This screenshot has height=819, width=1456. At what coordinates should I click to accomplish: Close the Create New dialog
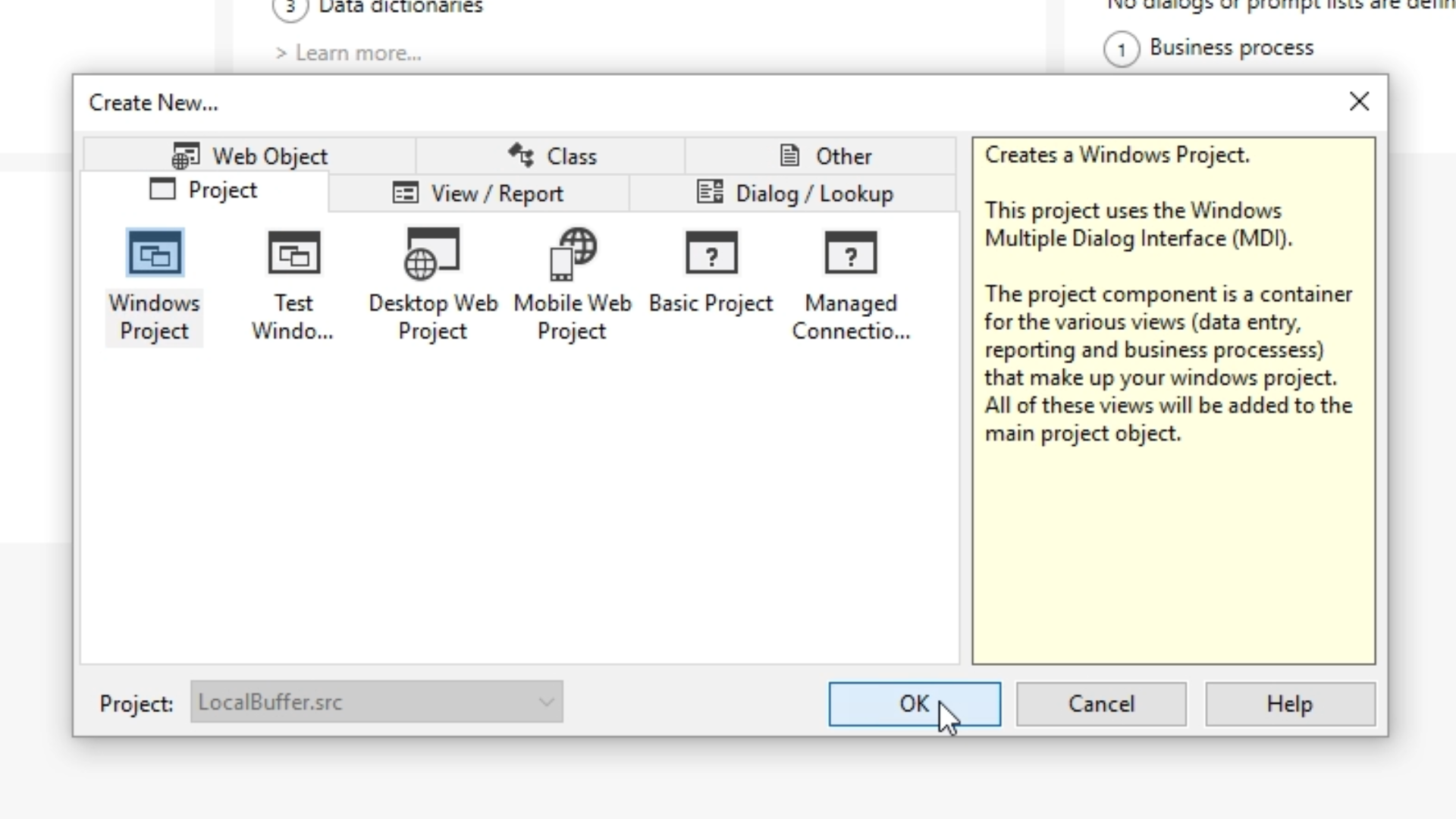(1359, 102)
